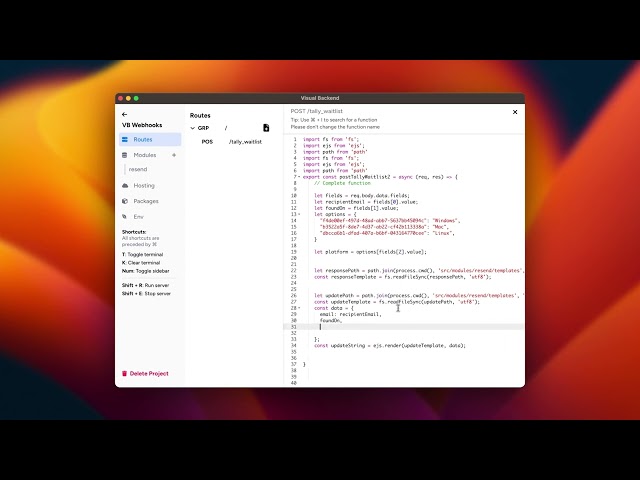Add a new module with plus icon
Image resolution: width=640 pixels, height=480 pixels.
coord(174,155)
